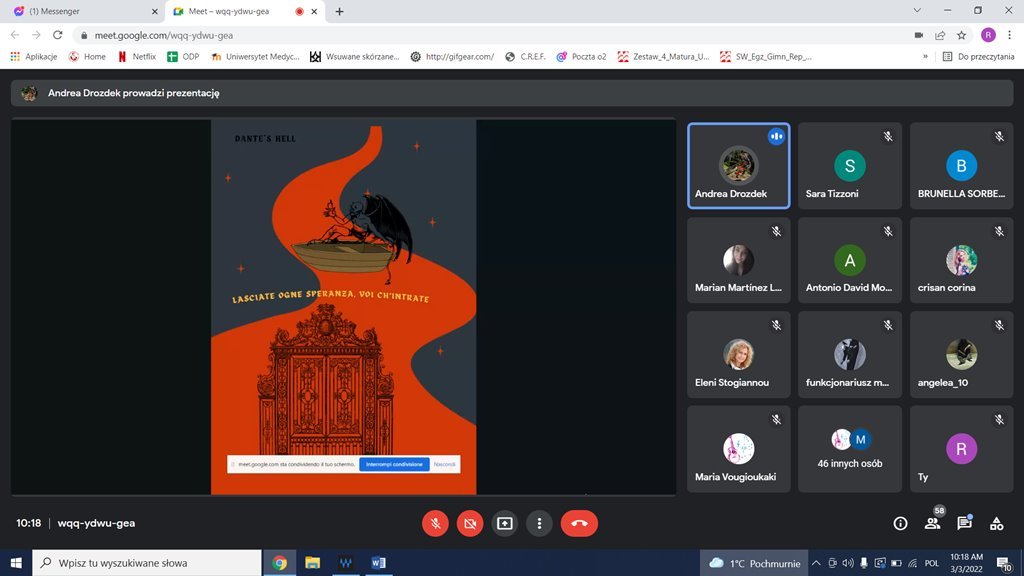Open Word from the taskbar
Screen dimensions: 1024x576
pyautogui.click(x=379, y=563)
